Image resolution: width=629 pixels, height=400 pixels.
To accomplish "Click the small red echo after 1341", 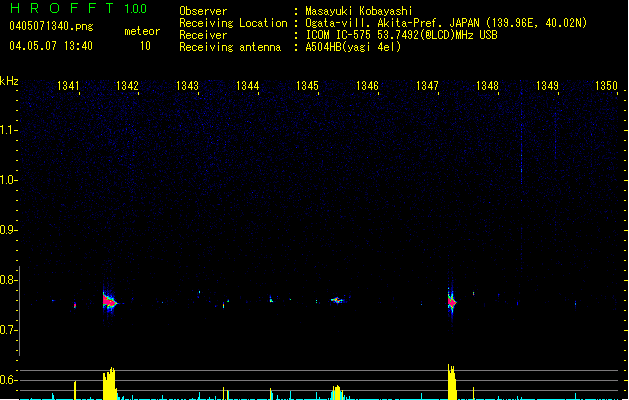I will 75,305.
